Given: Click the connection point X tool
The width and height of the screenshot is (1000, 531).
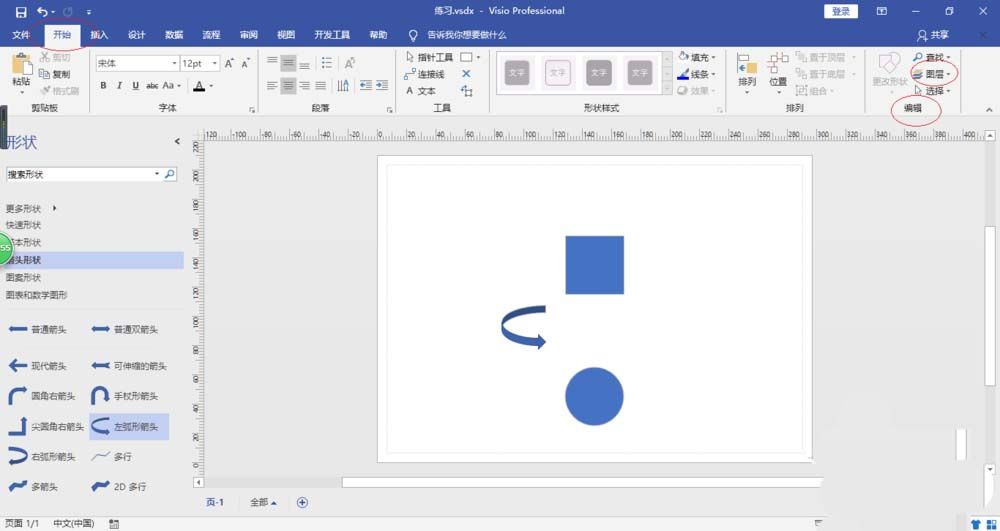Looking at the screenshot, I should [x=466, y=74].
